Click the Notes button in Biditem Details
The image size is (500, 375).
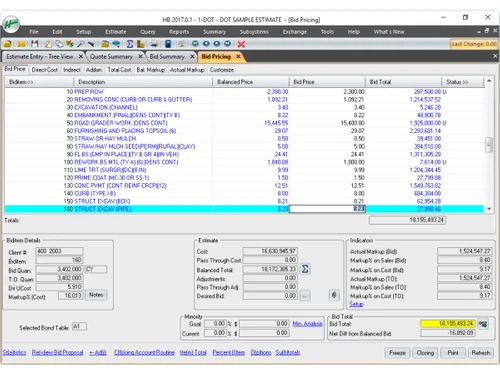96,295
